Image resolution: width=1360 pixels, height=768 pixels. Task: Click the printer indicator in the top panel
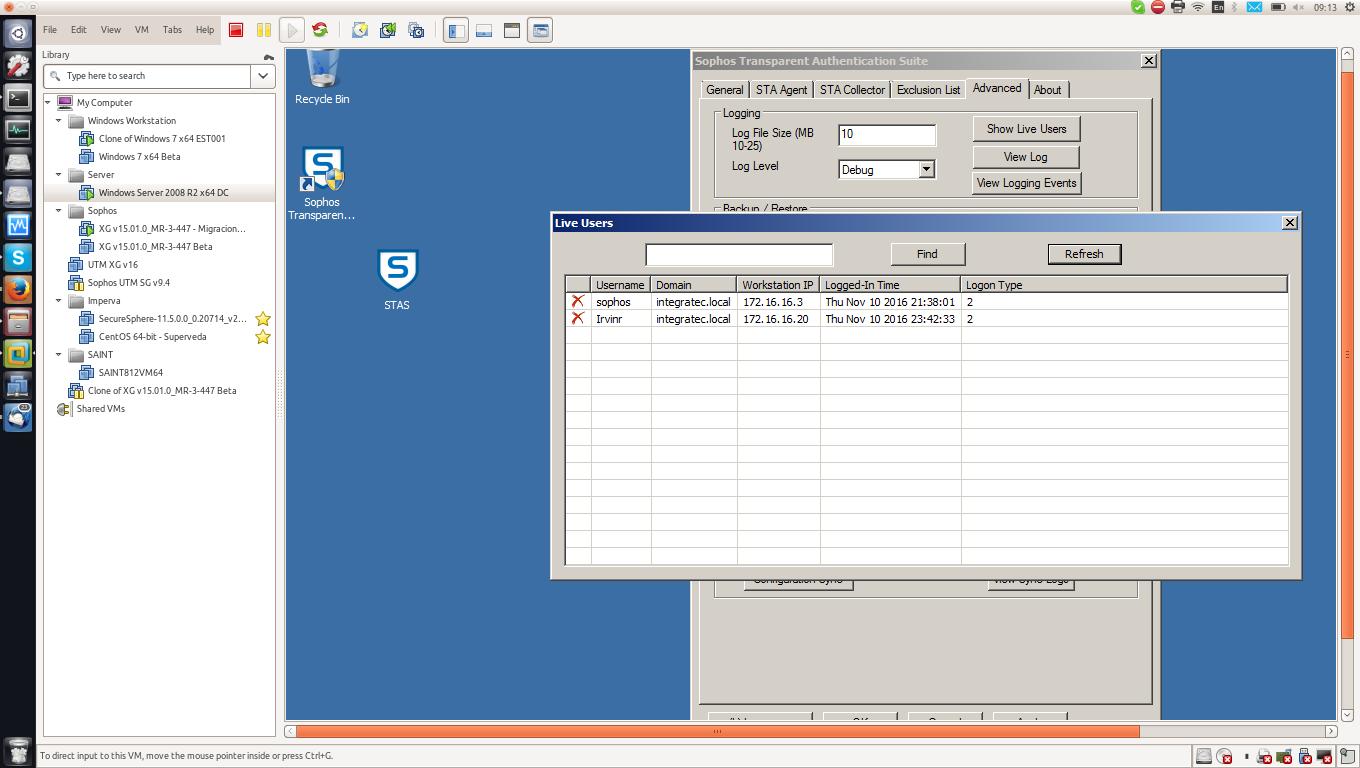tap(1178, 7)
